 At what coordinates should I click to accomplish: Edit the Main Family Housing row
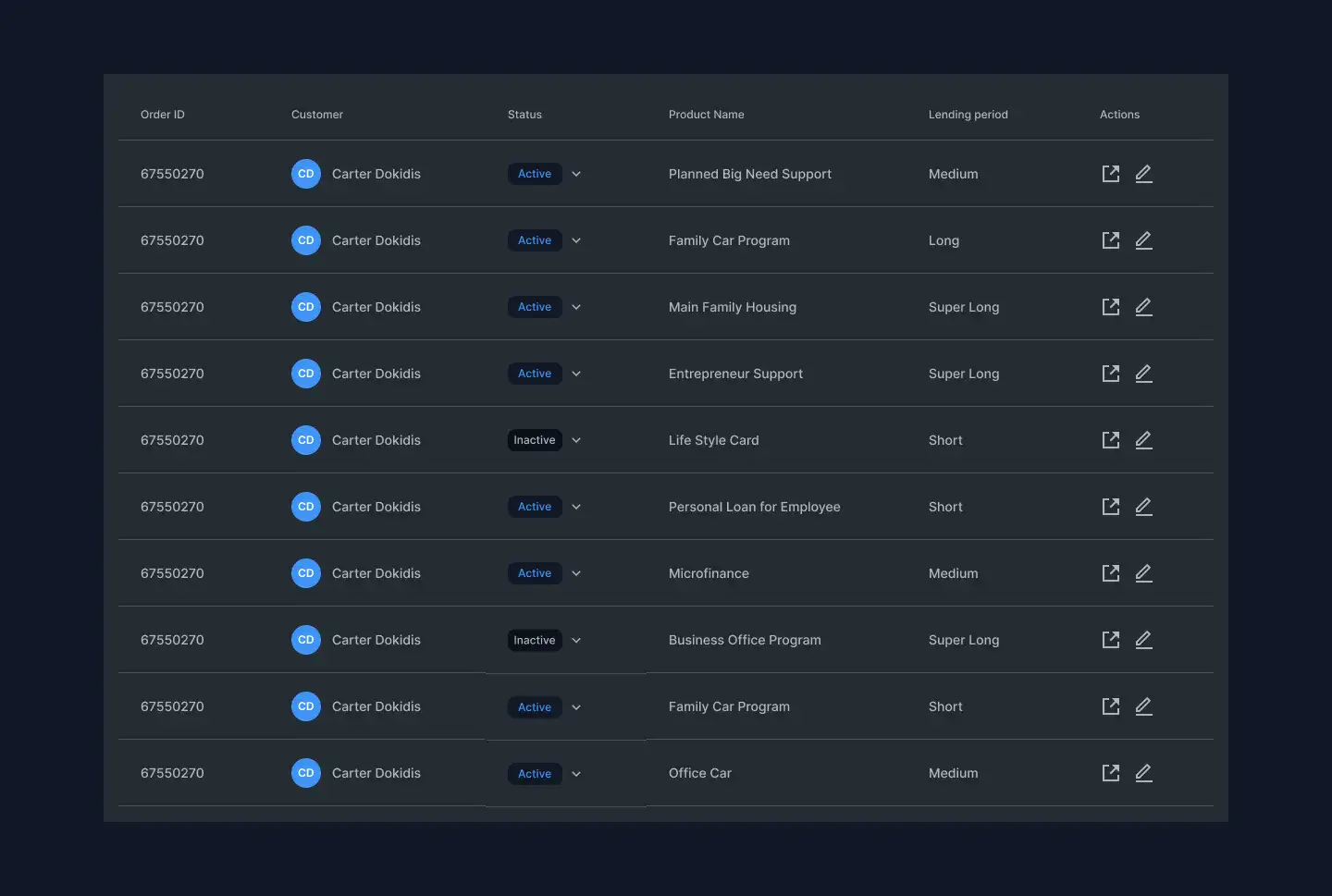[x=1143, y=307]
